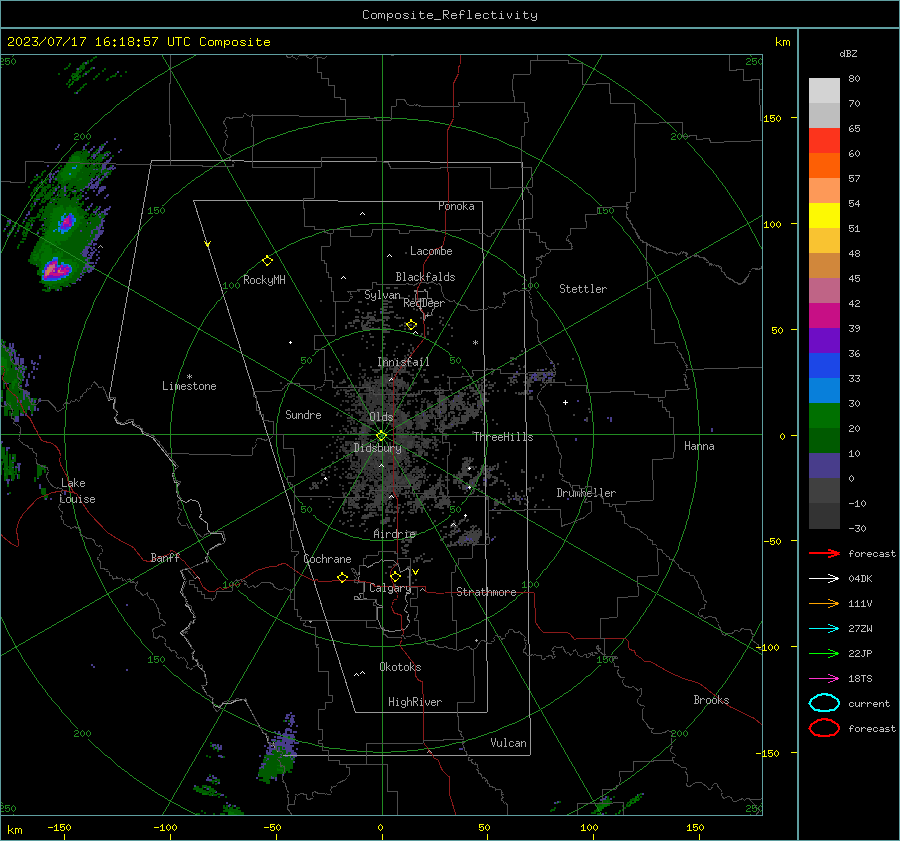Select the Cochrane label

pyautogui.click(x=327, y=559)
